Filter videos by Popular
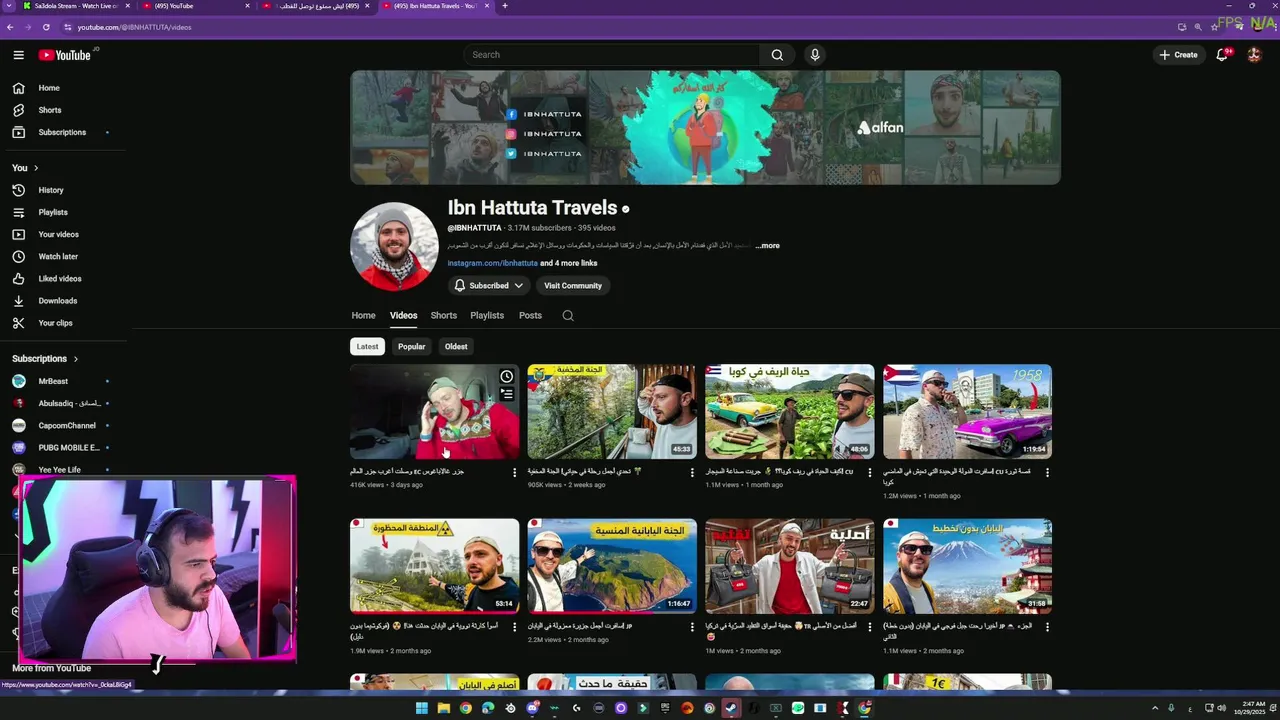Screen dimensions: 1280x720 [x=411, y=347]
